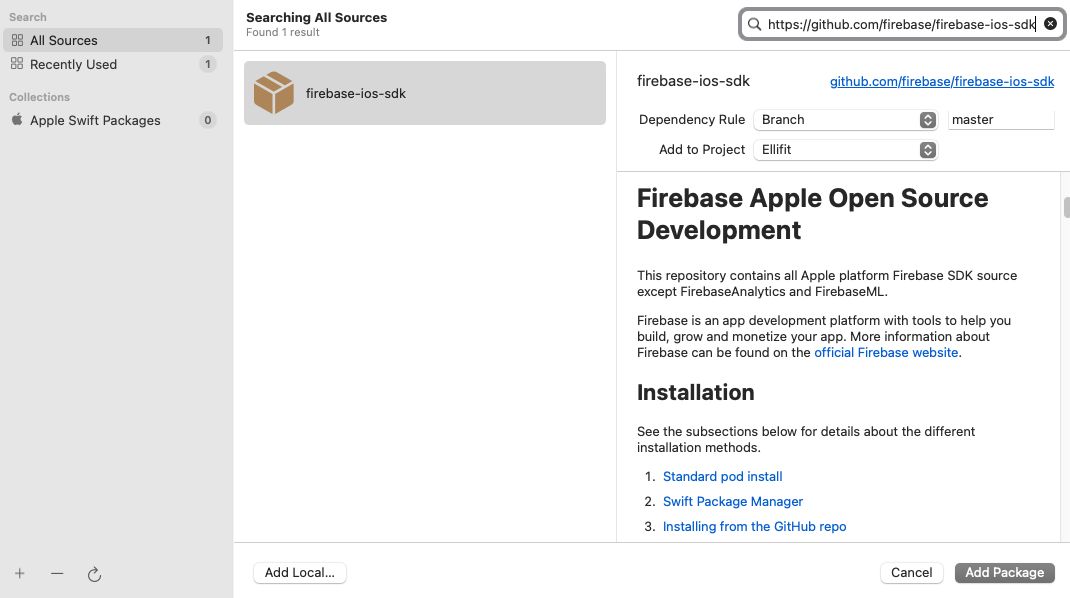The image size is (1070, 598).
Task: Refresh the package collections list
Action: click(94, 574)
